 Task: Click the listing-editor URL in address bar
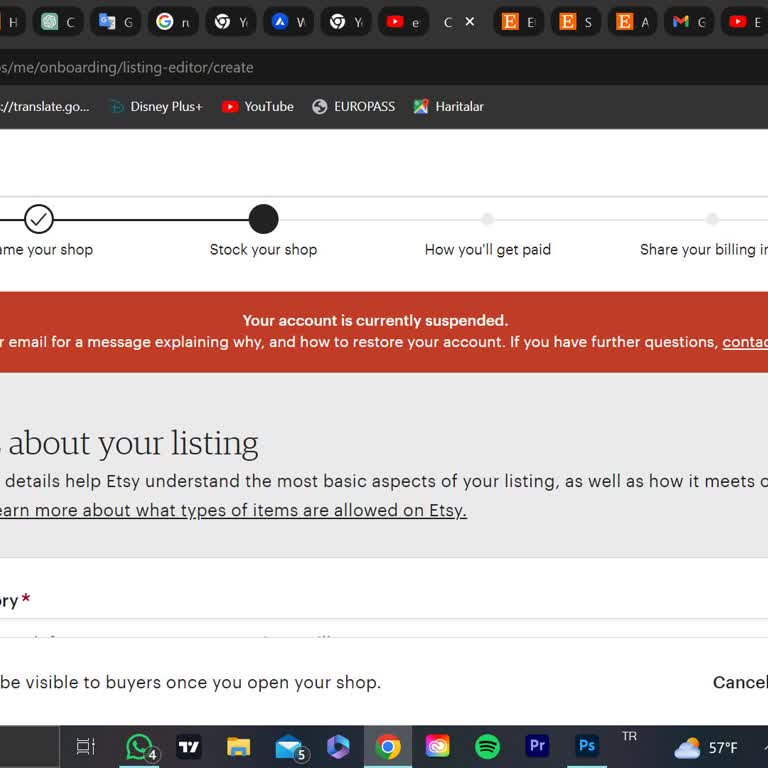click(126, 67)
